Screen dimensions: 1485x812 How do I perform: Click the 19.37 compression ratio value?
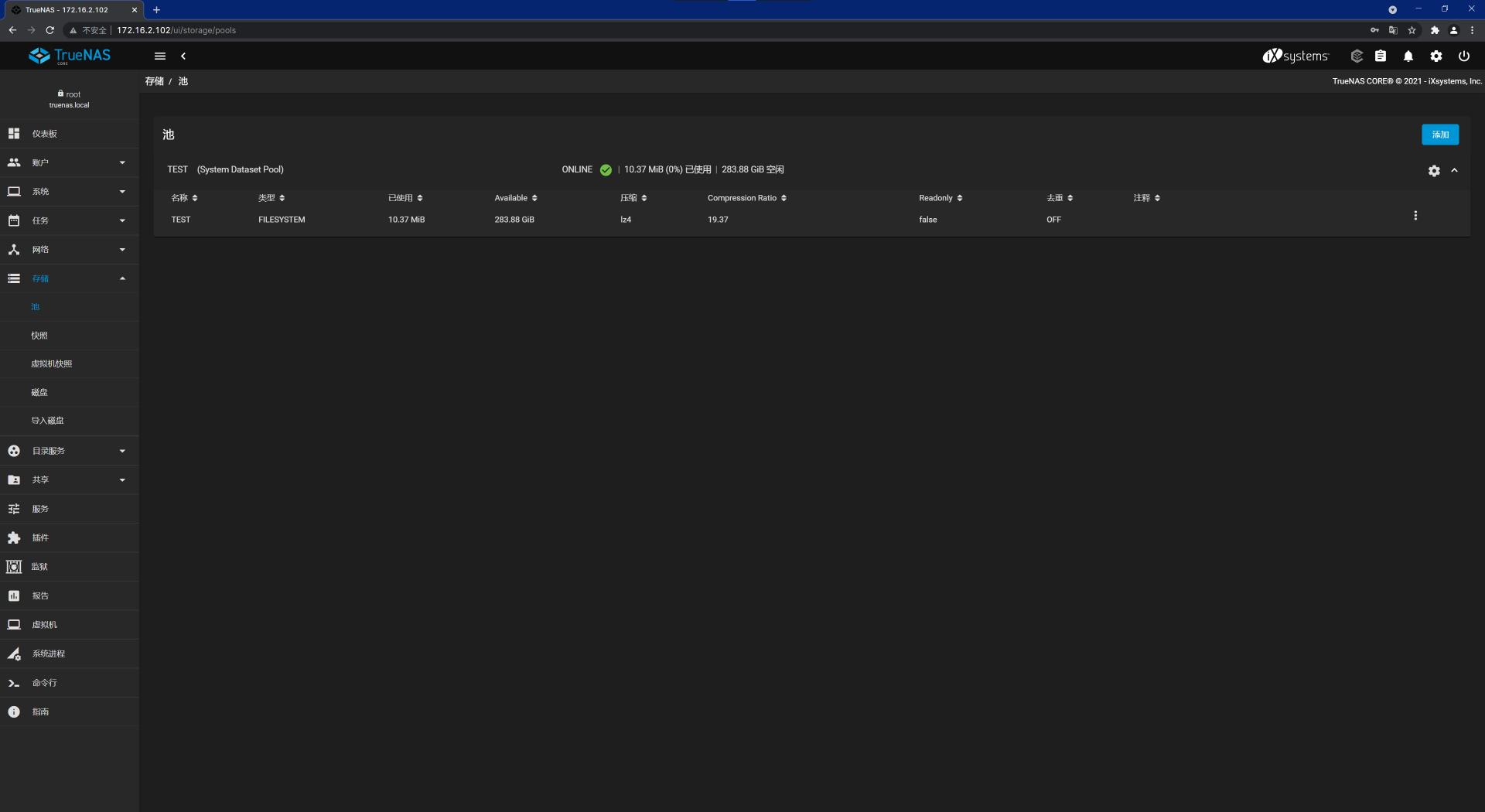(718, 220)
